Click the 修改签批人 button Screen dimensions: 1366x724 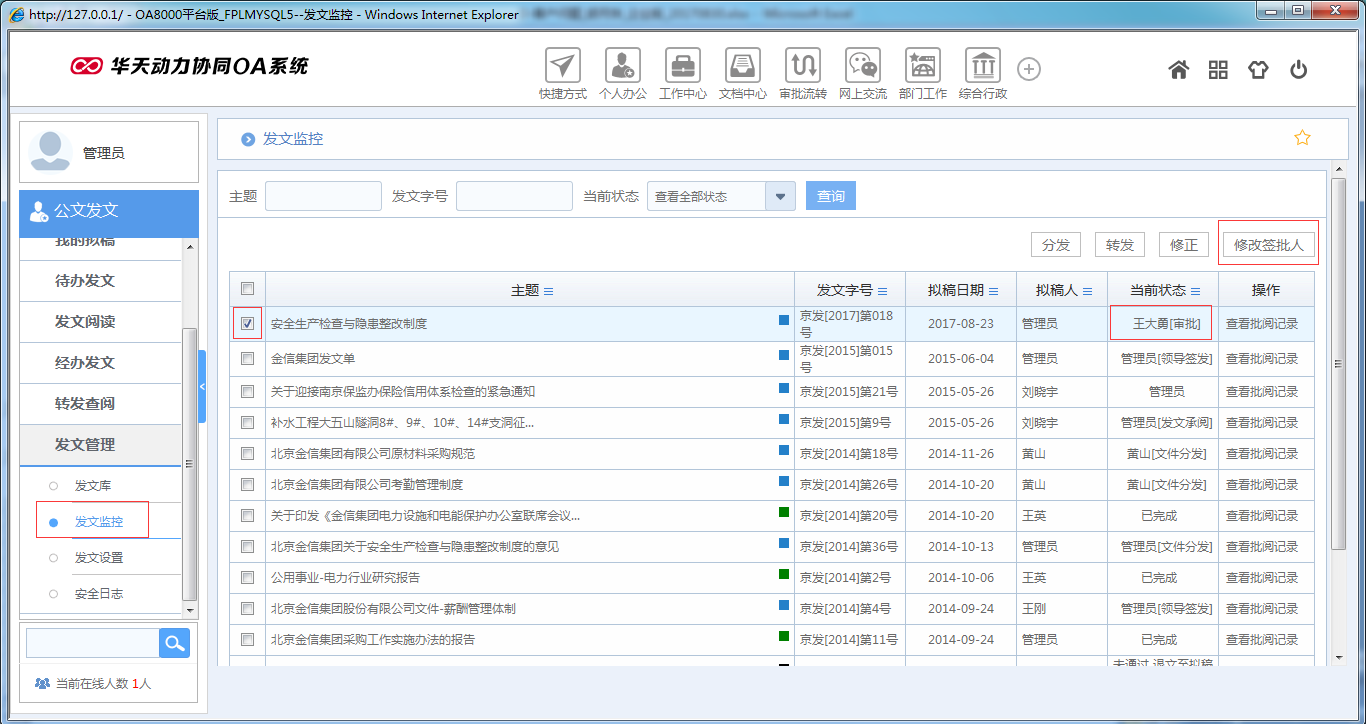tap(1268, 243)
